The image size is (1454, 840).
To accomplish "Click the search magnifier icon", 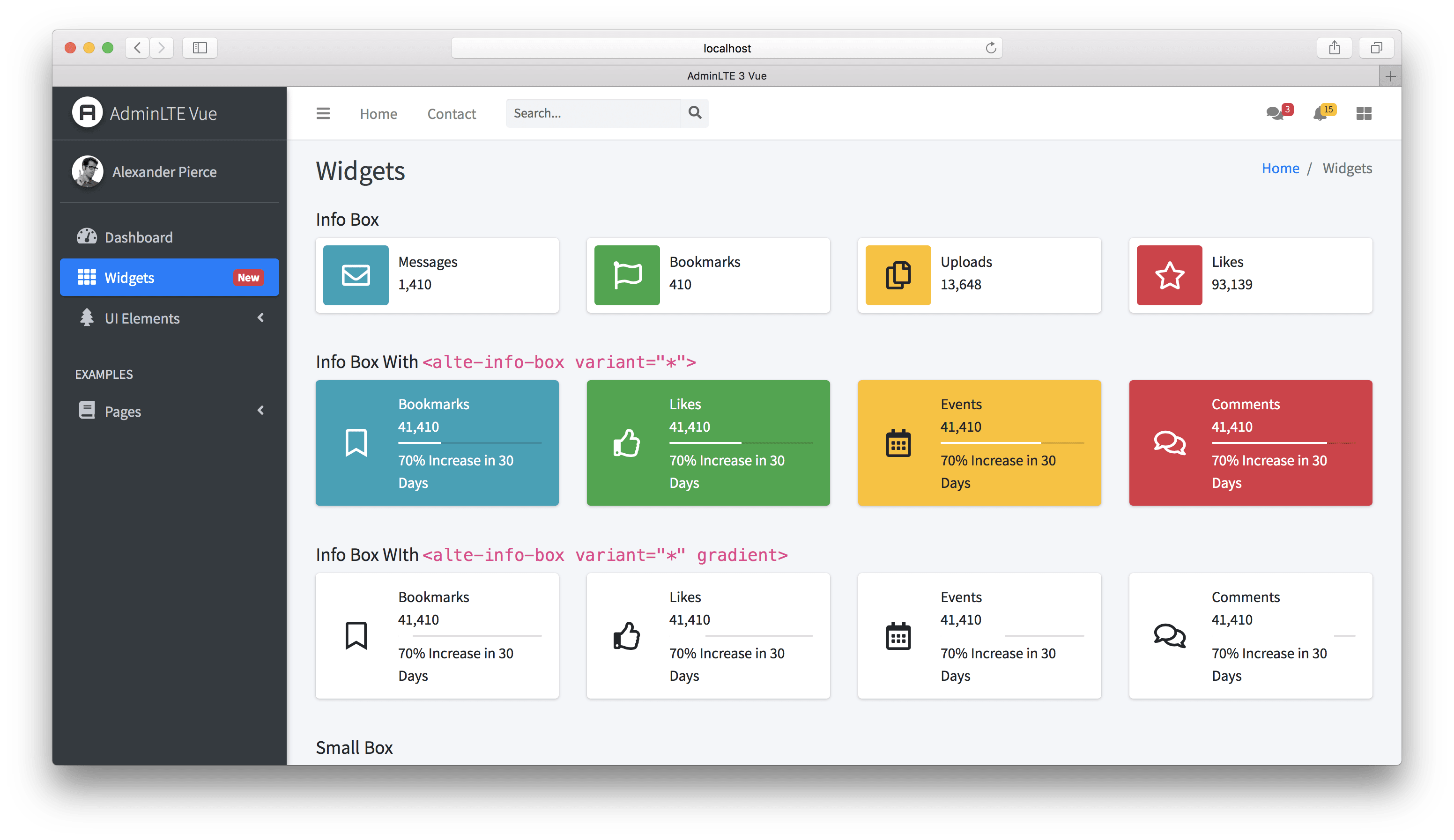I will pos(695,113).
